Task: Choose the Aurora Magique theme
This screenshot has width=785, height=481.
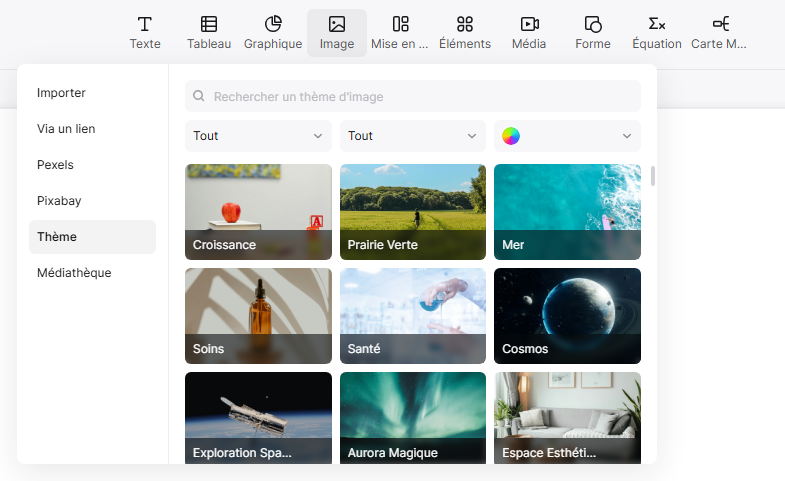Action: (413, 418)
